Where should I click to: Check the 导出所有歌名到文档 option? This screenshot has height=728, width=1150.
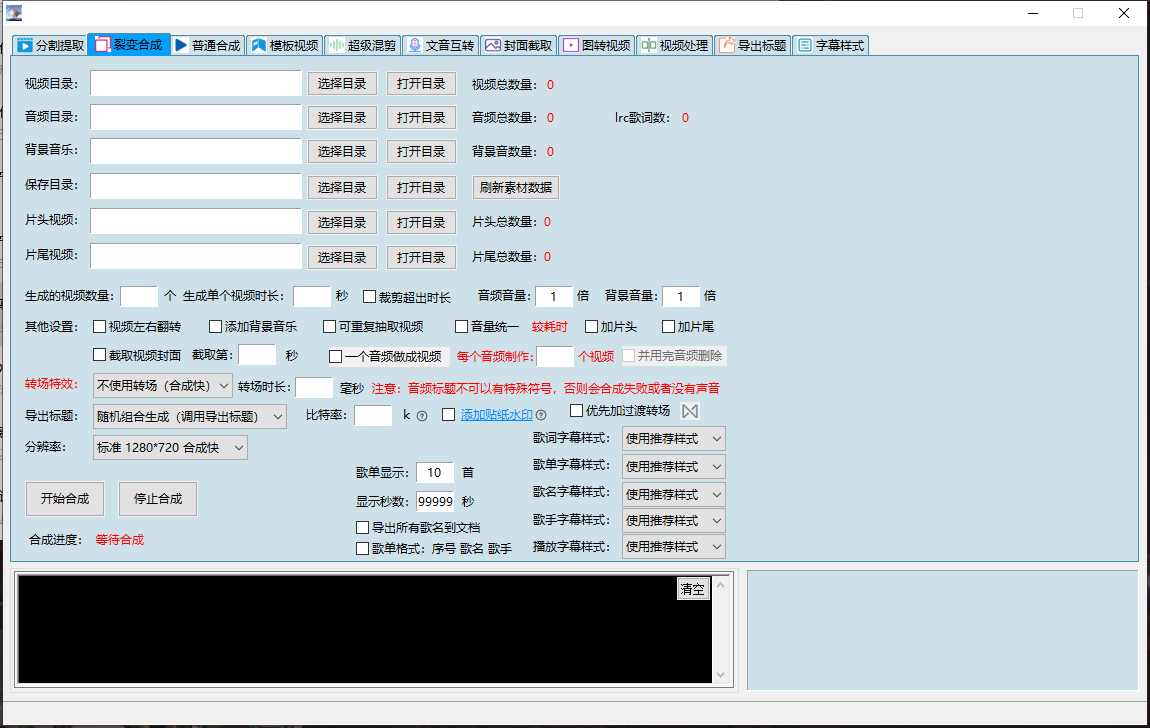pyautogui.click(x=363, y=527)
